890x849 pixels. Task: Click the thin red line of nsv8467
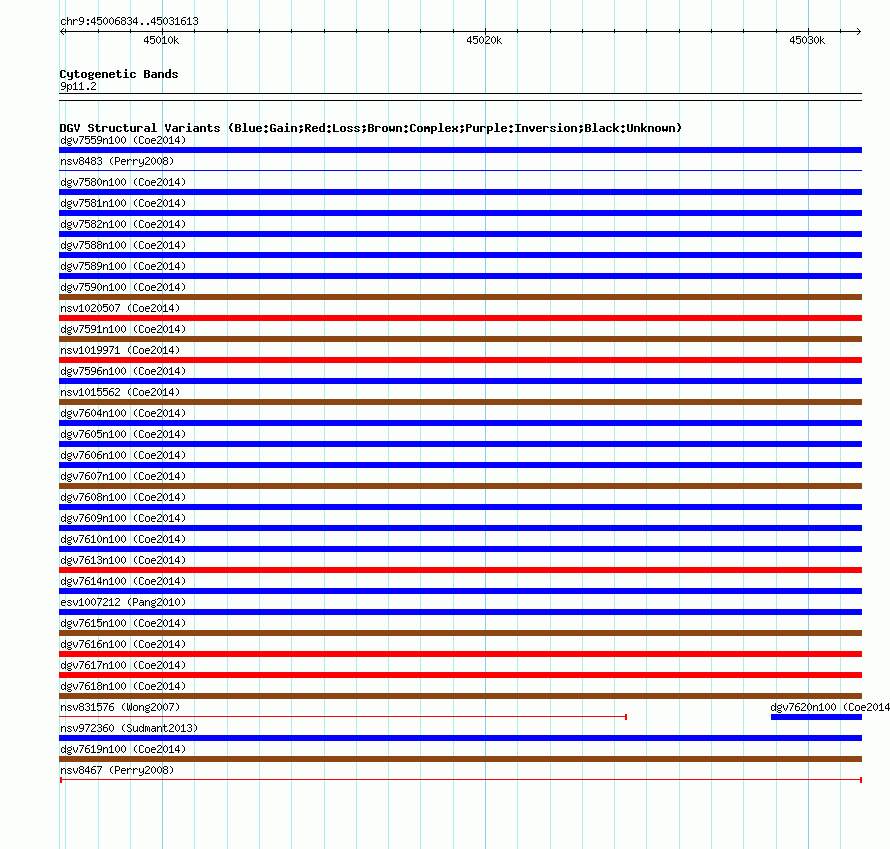point(461,780)
